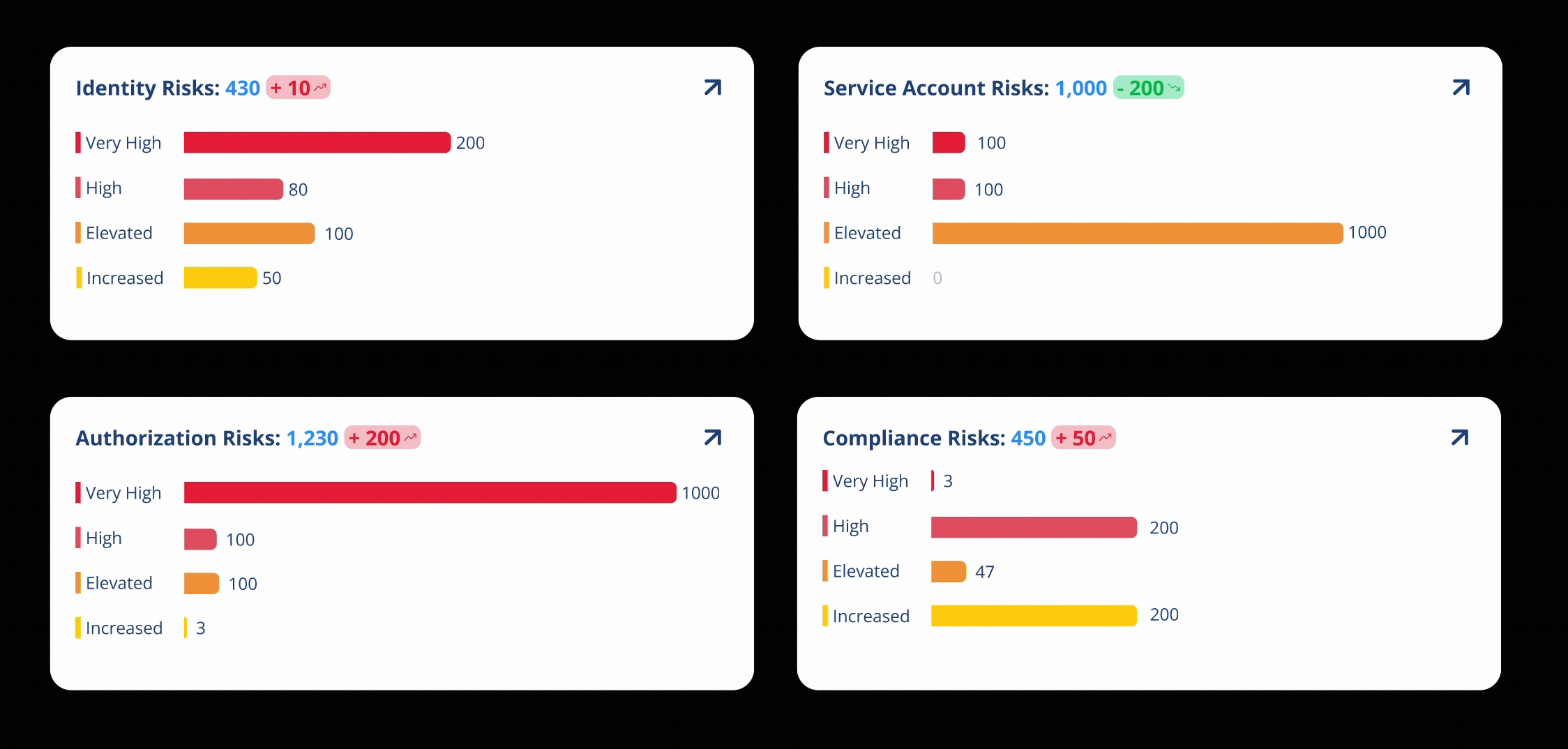The image size is (1568, 749).
Task: Select the trend arrow inside Compliance +50 badge
Action: click(x=1104, y=437)
